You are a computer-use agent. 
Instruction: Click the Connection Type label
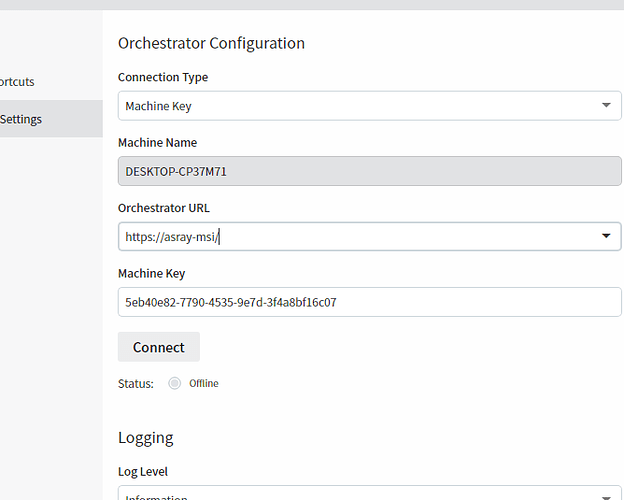[x=163, y=77]
